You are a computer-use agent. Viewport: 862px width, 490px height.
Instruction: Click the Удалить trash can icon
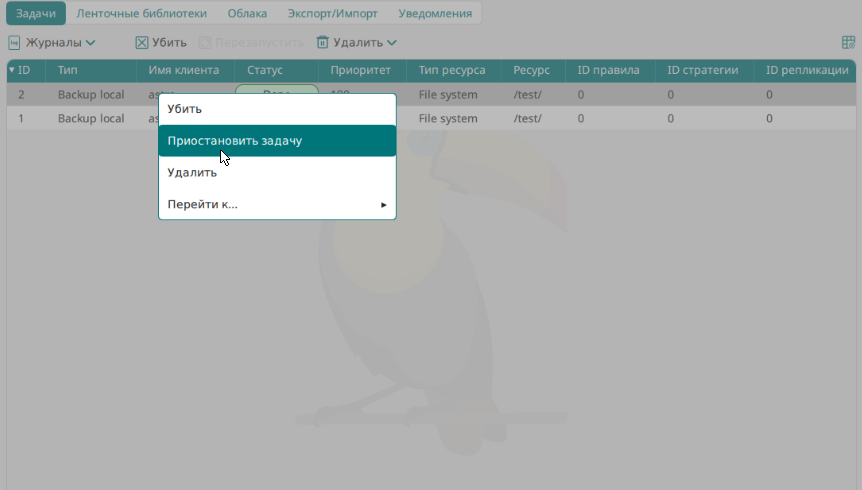pyautogui.click(x=323, y=43)
